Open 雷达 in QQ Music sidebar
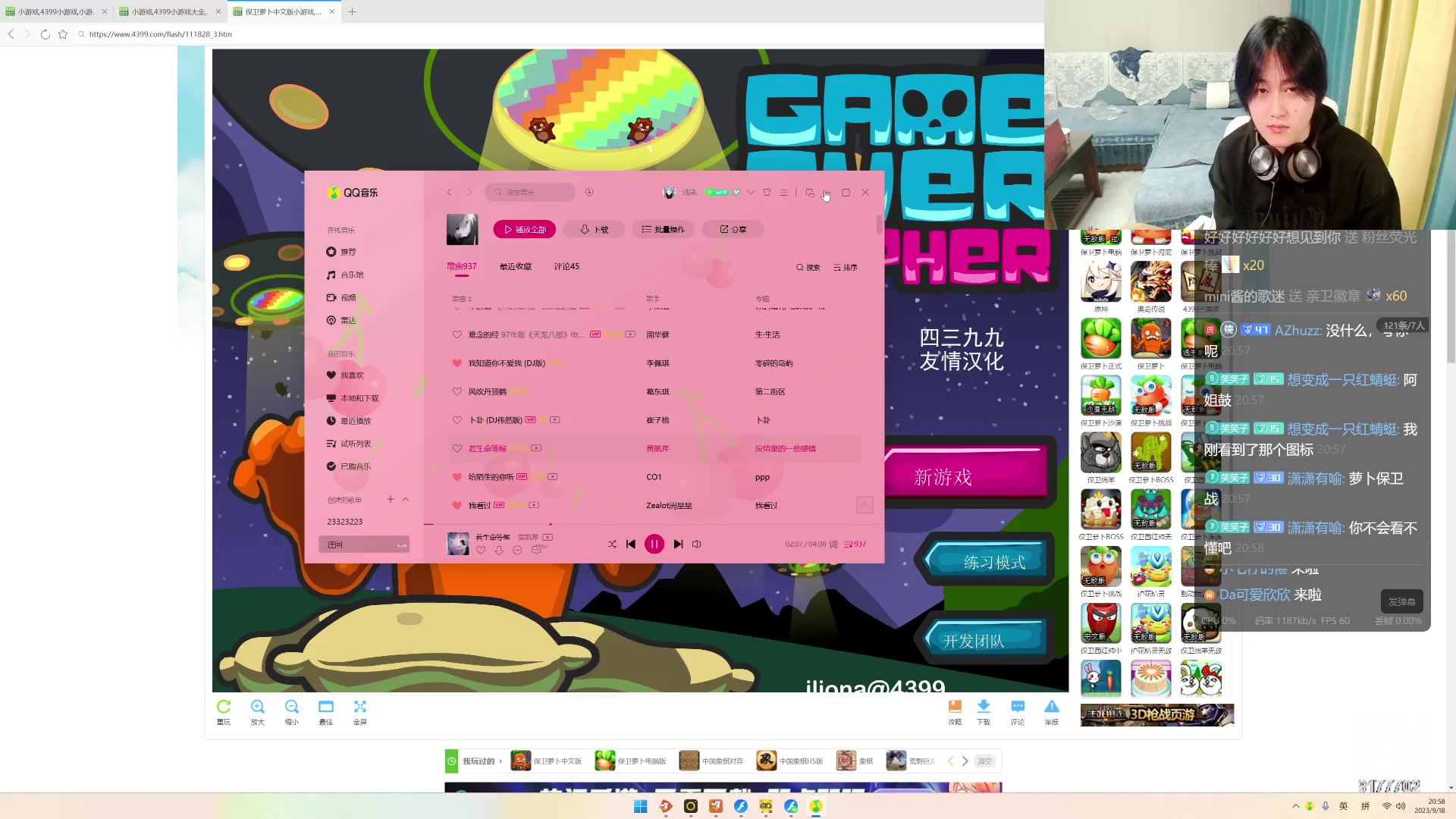Screen dimensions: 1456x819 click(x=341, y=320)
